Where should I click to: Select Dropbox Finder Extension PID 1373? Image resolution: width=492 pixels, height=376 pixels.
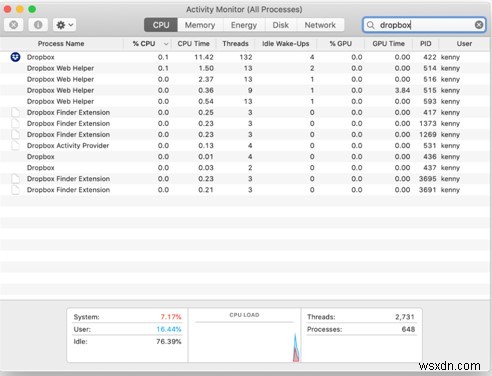coord(245,123)
